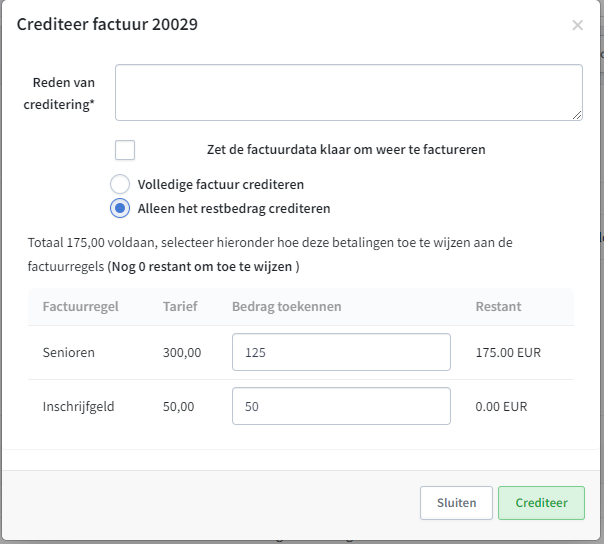The image size is (604, 544).
Task: Click the Reden van creditering text area
Action: [349, 92]
